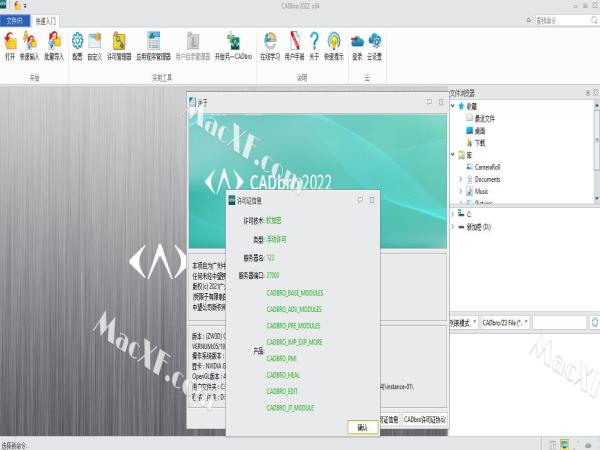Select 桌面 desktop in favorites tree
The image size is (600, 450).
[x=480, y=131]
